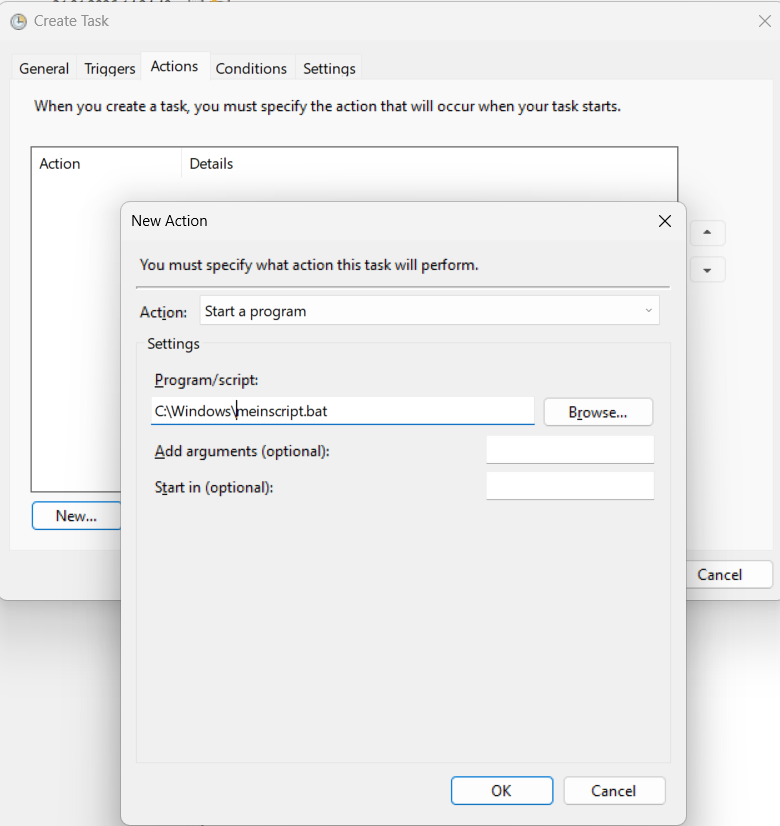Screen dimensions: 780x826
Task: Click Browse to pick a program
Action: point(598,412)
